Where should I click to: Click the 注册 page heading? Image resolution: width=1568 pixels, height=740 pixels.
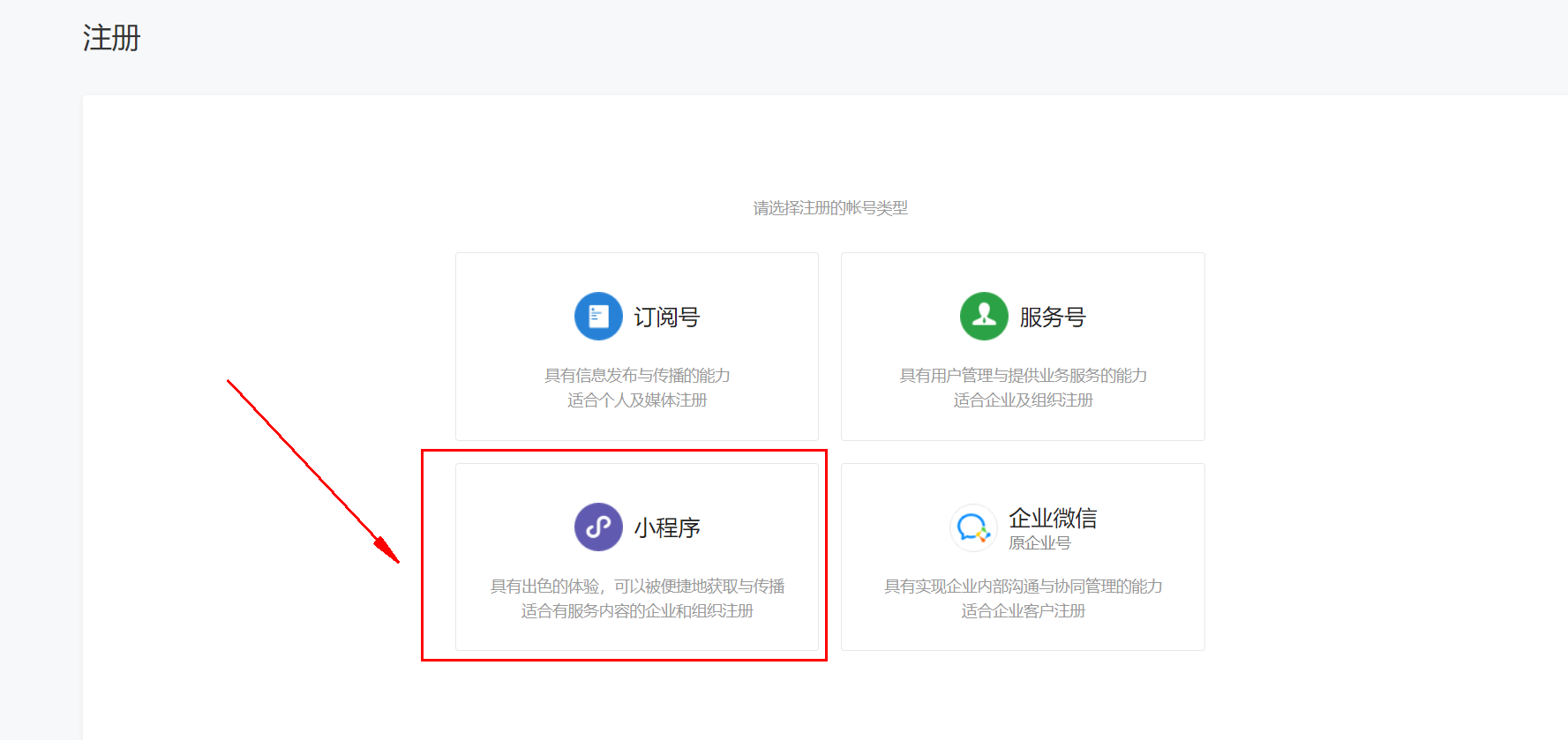(111, 38)
